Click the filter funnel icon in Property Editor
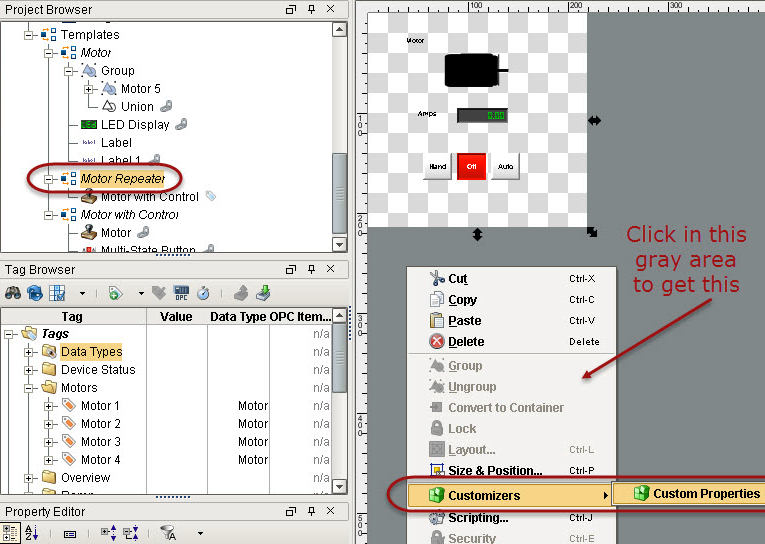Screen dimensions: 765x544 click(x=171, y=534)
